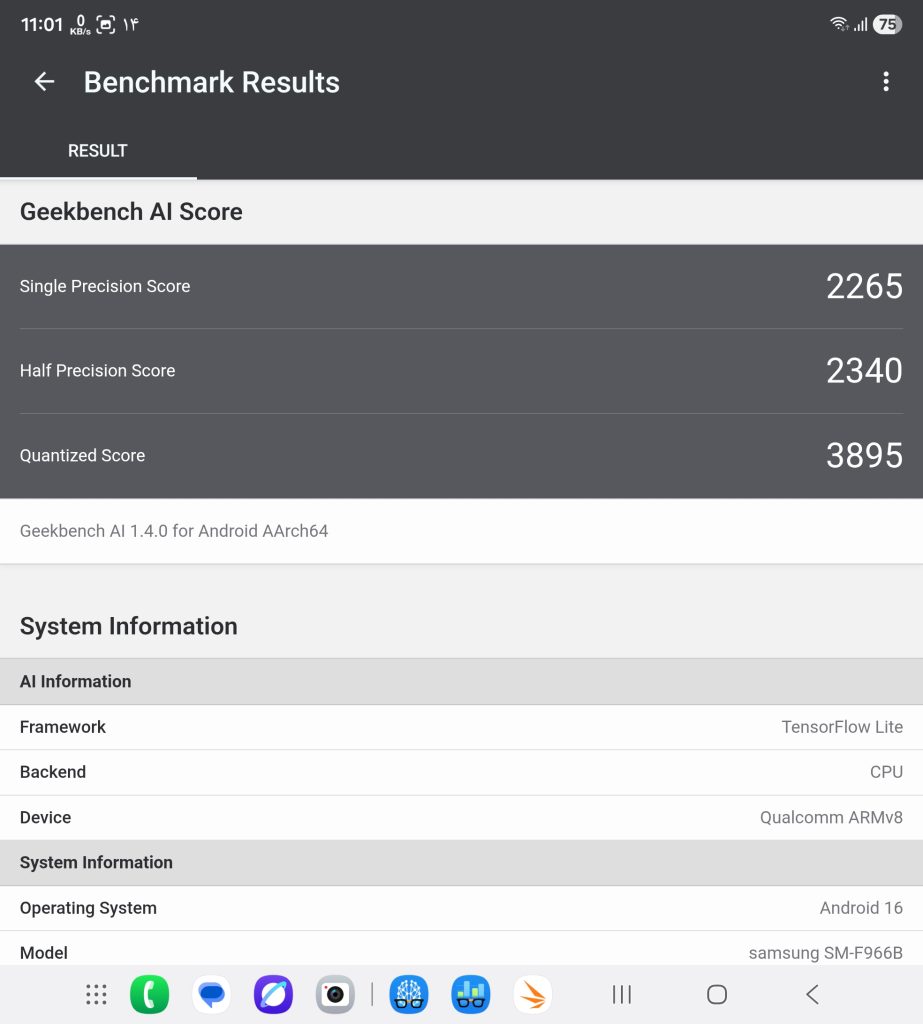Viewport: 923px width, 1024px height.
Task: Tap the home navigation button
Action: tap(717, 995)
